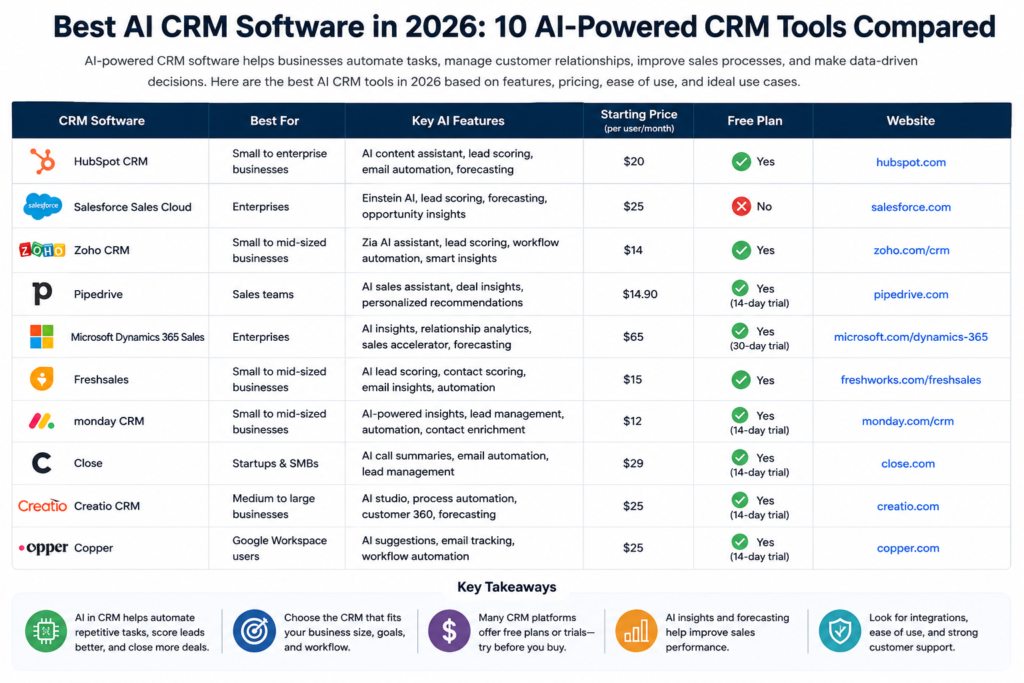Click the green checkmark in Close row

(740, 457)
